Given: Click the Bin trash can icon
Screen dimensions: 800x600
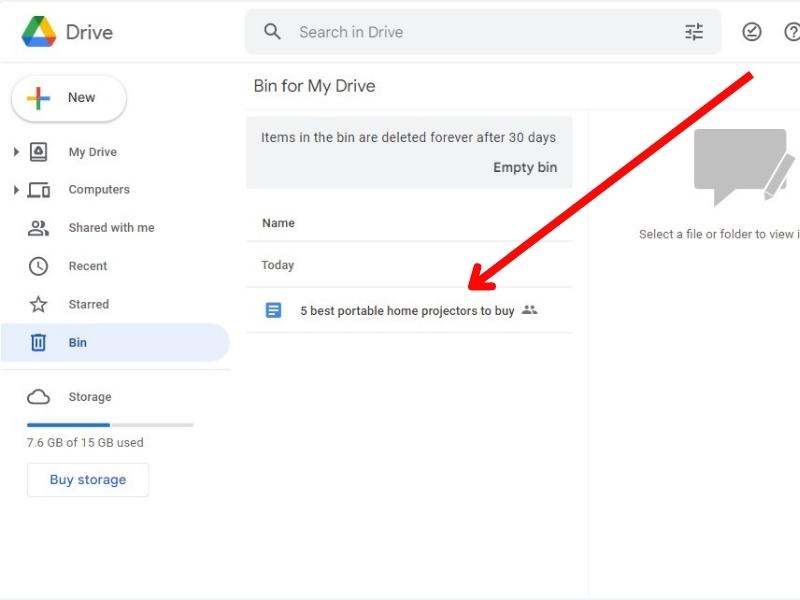Looking at the screenshot, I should coord(38,342).
